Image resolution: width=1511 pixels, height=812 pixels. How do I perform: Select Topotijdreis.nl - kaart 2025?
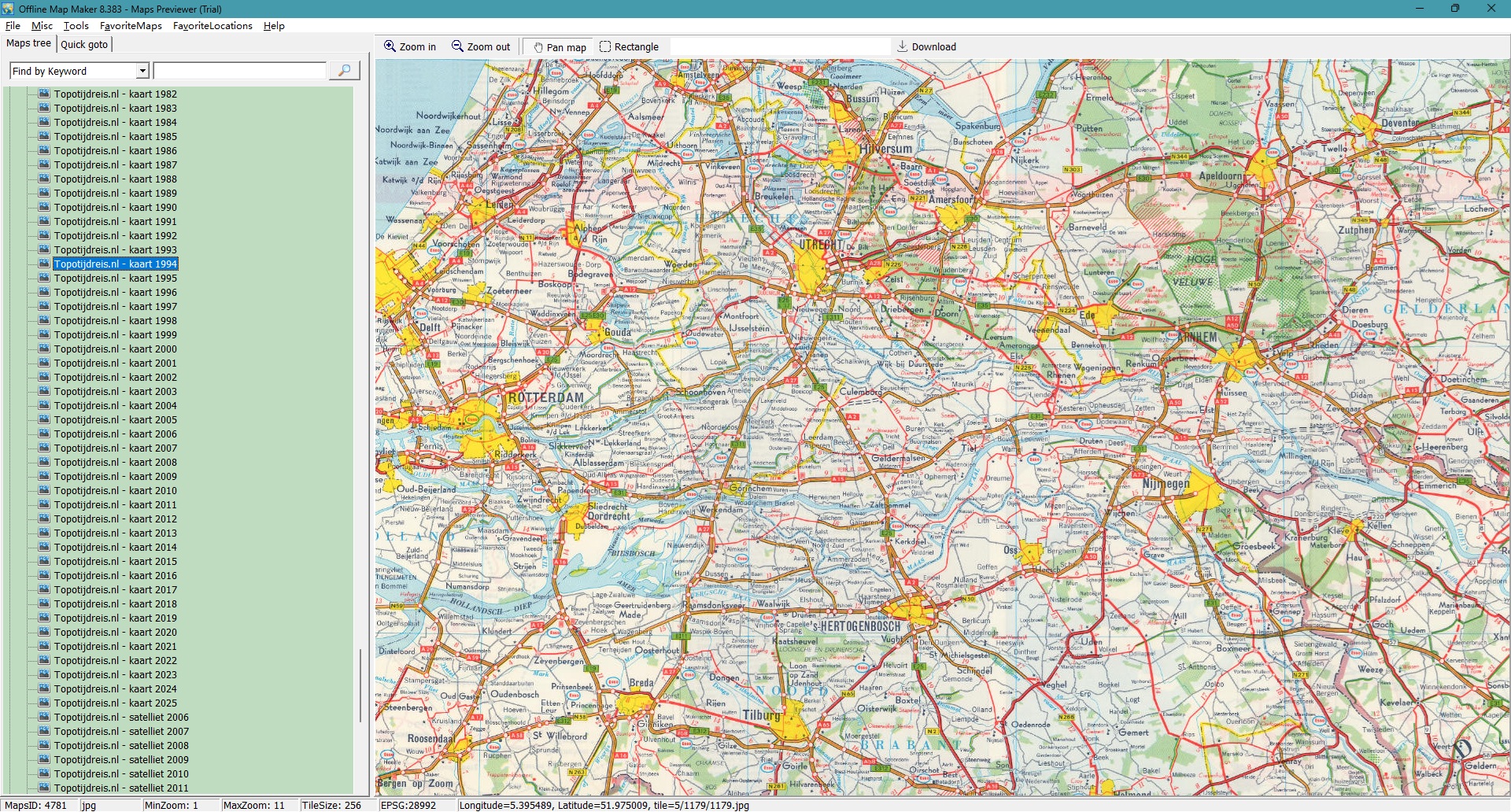click(115, 703)
